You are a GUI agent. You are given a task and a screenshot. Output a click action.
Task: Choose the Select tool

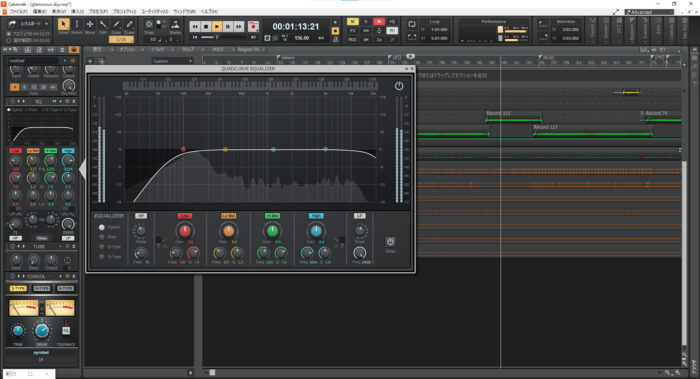(76, 24)
